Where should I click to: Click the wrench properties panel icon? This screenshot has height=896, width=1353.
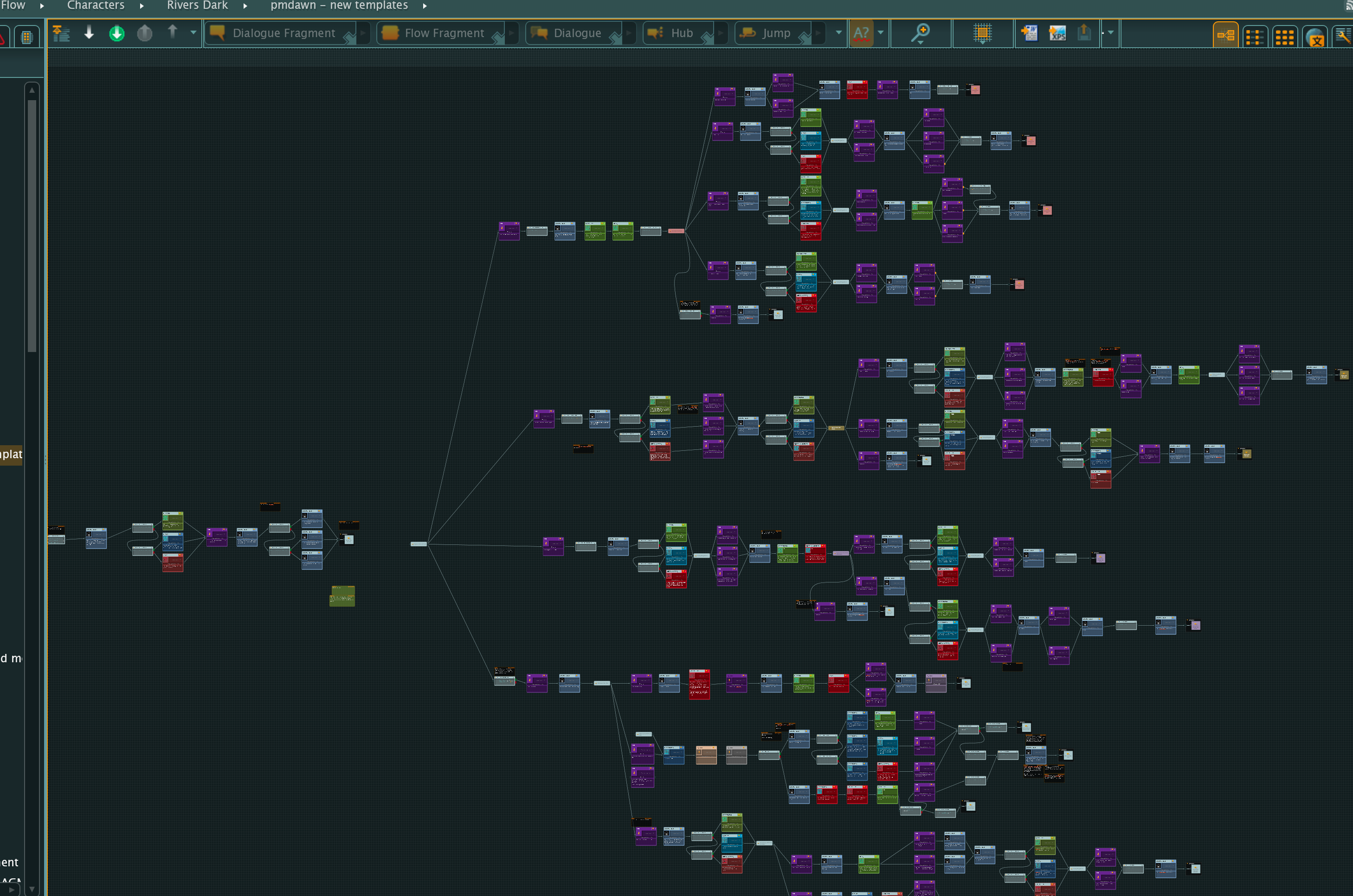click(x=1342, y=36)
